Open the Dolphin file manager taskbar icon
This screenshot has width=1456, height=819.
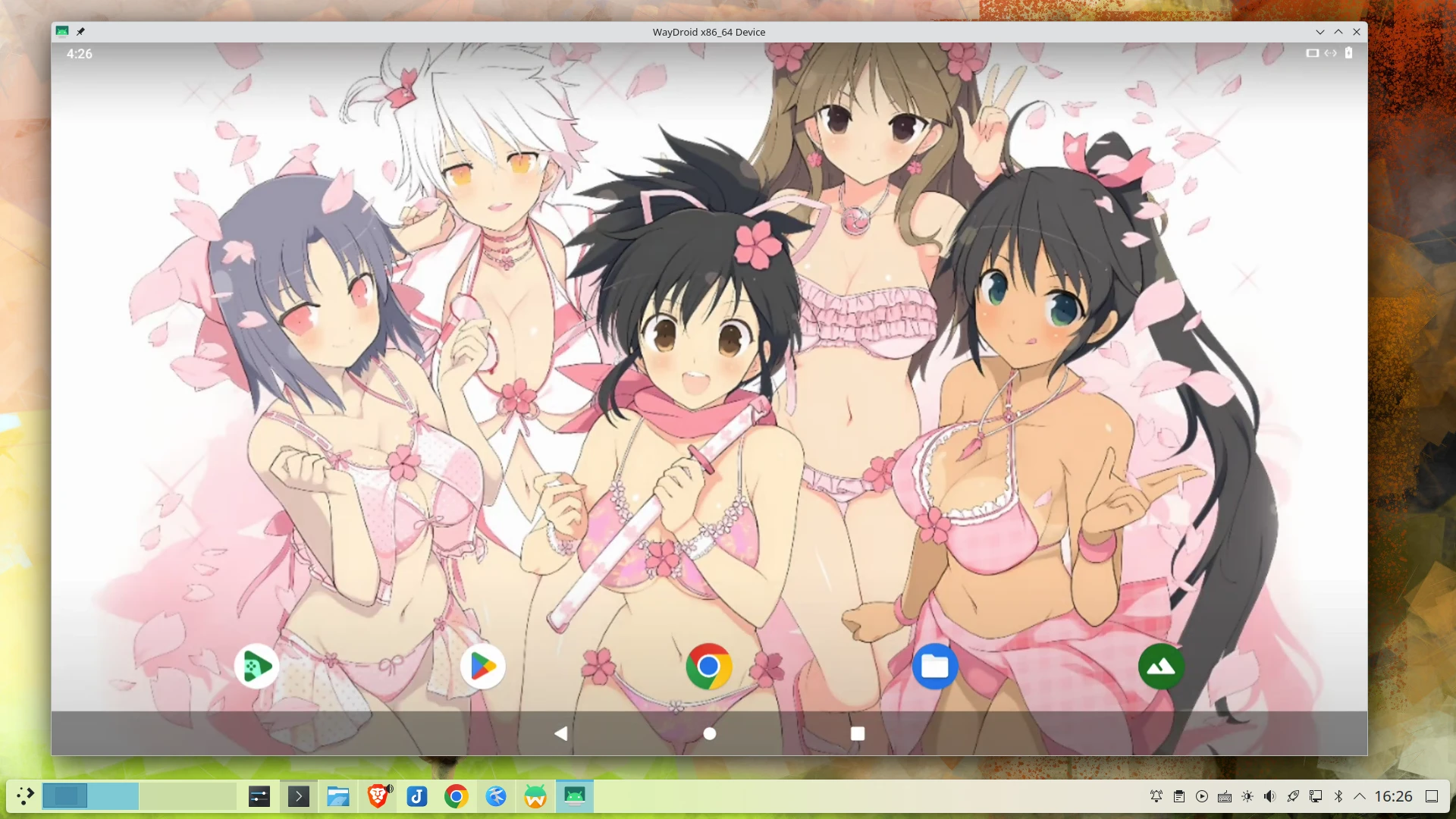pyautogui.click(x=338, y=796)
